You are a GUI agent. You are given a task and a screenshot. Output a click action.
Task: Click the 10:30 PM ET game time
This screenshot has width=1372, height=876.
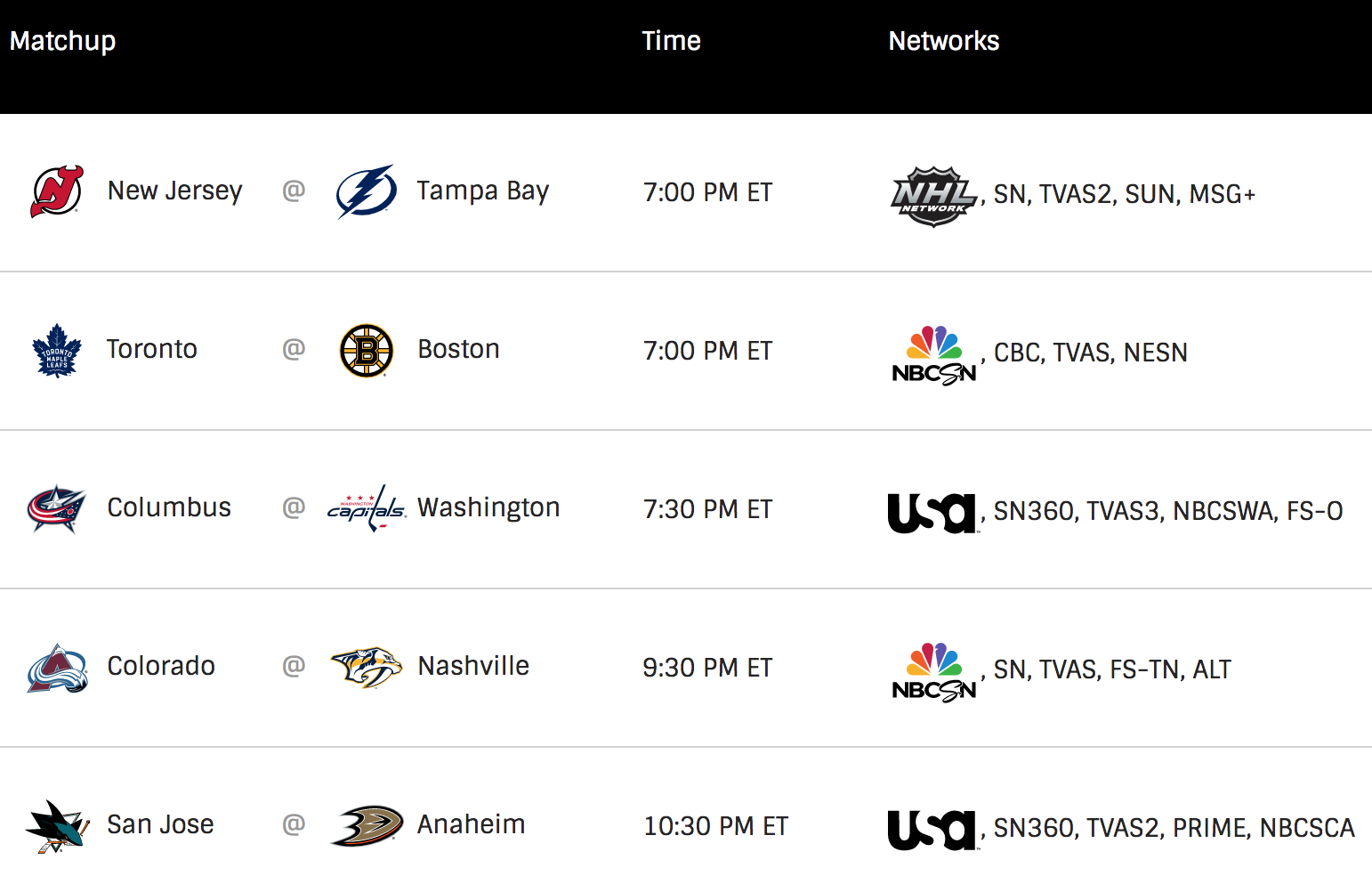coord(715,826)
